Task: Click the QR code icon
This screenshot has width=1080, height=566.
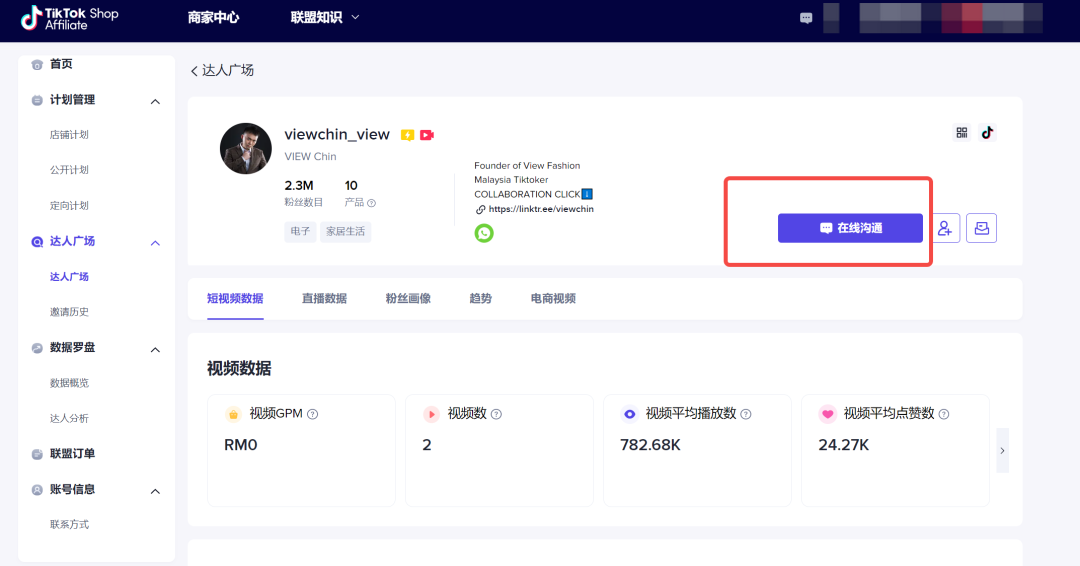Action: 962,133
